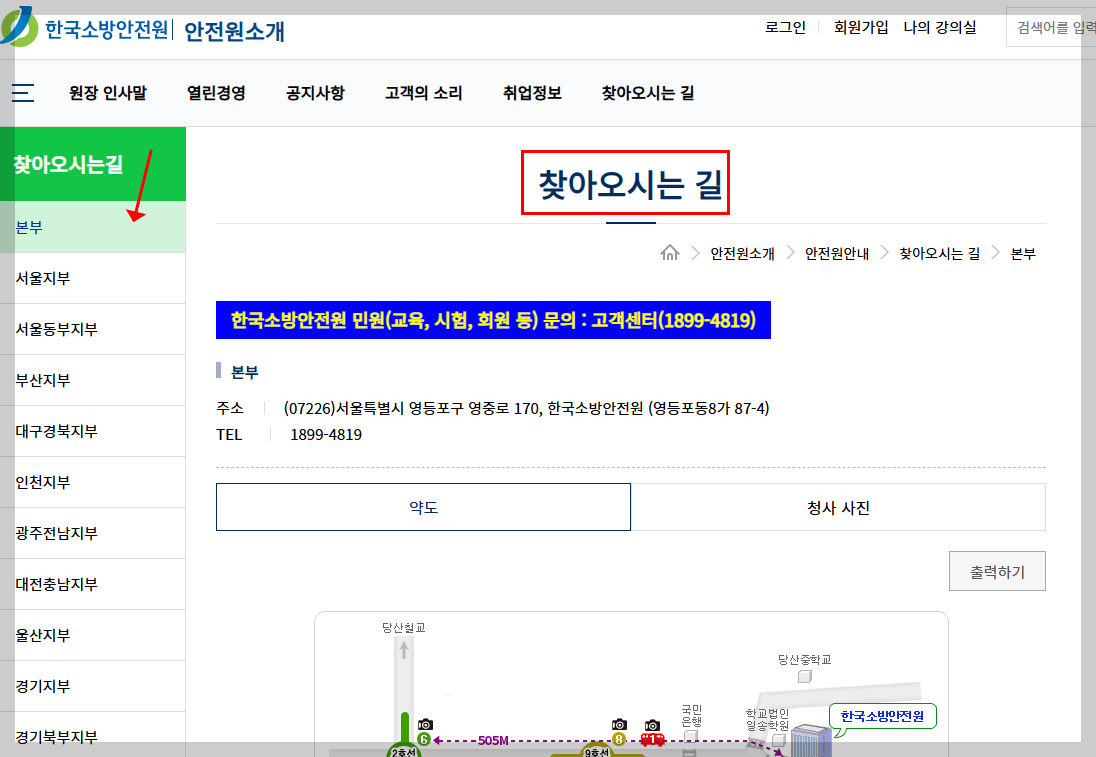Select 대전충남지부 in the sidebar
Viewport: 1096px width, 757px height.
[x=92, y=584]
